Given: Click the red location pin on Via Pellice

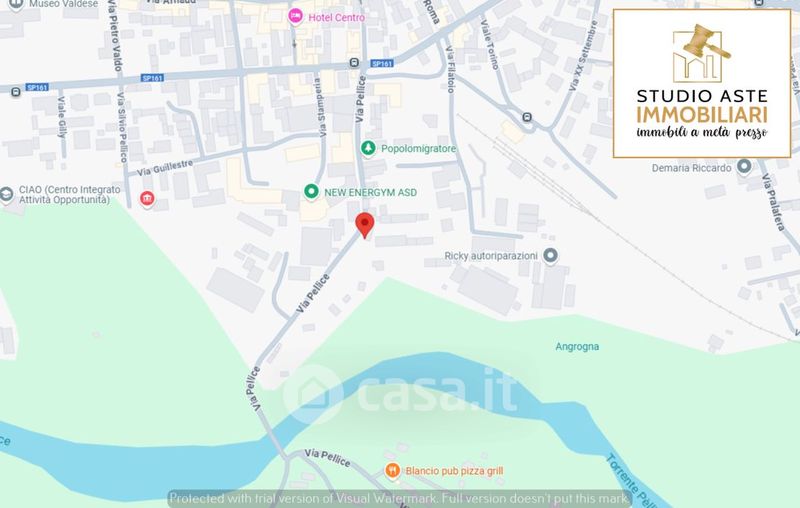Looking at the screenshot, I should 364,225.
